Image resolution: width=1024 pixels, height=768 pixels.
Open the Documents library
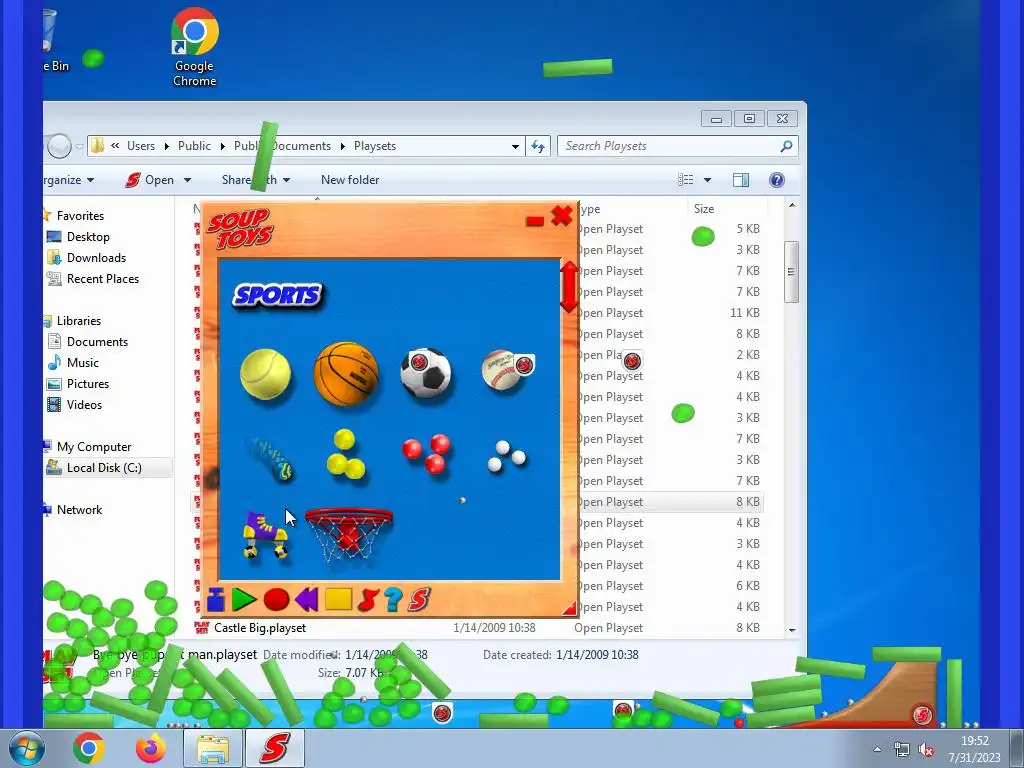click(97, 342)
